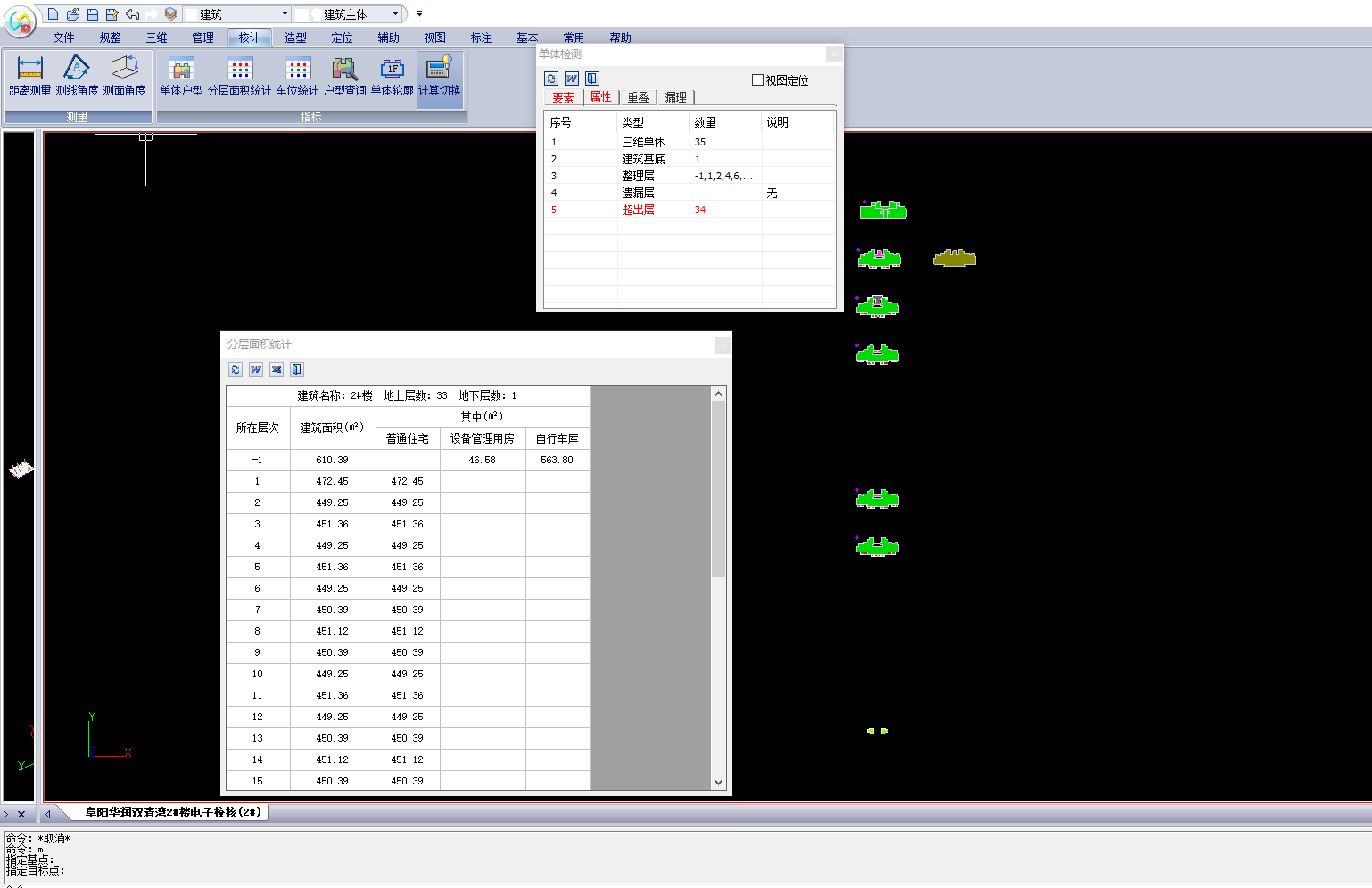The height and width of the screenshot is (888, 1372).
Task: Click the 单体轮廓 building outline icon
Action: tap(392, 76)
